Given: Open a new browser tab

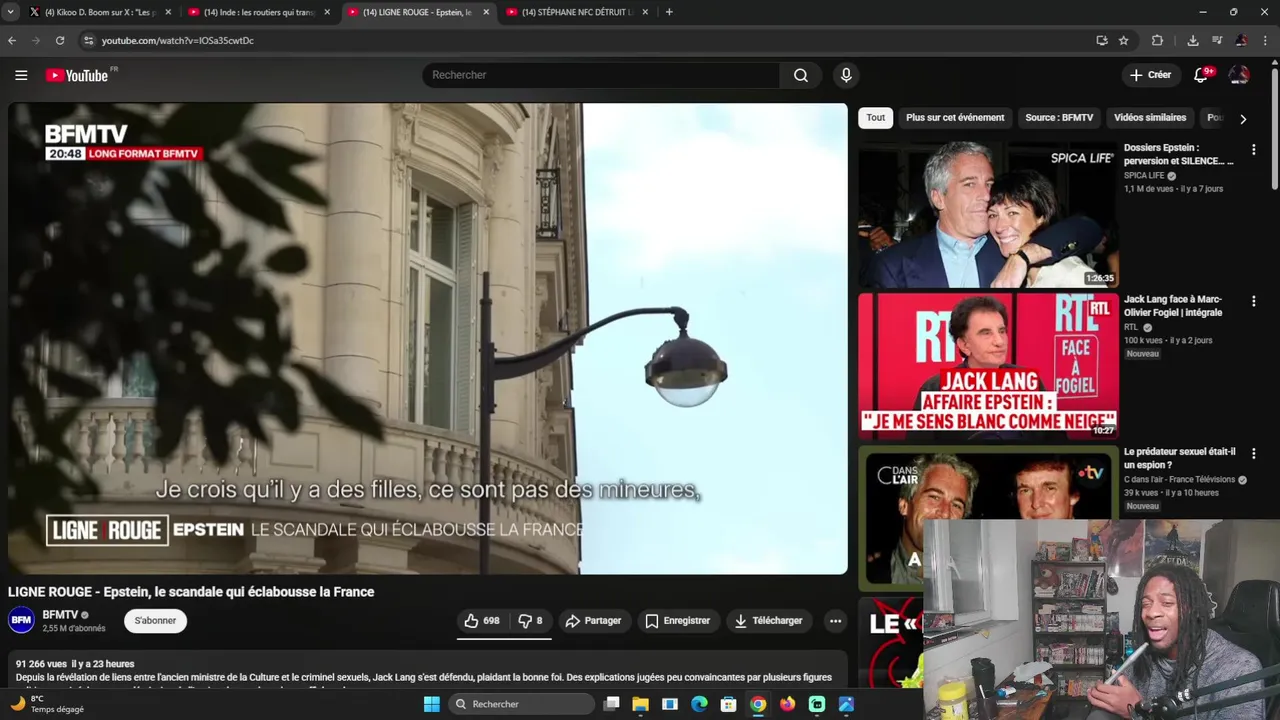Looking at the screenshot, I should click(x=669, y=12).
